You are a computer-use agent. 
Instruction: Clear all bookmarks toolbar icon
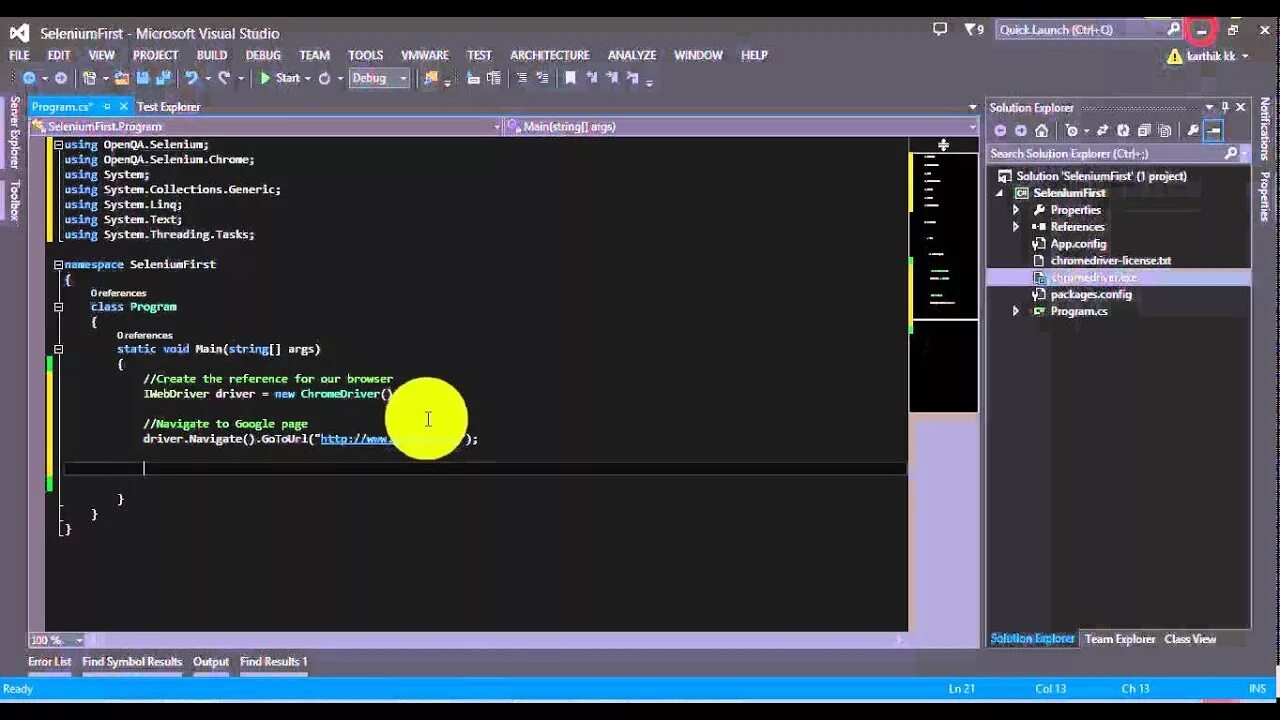632,78
